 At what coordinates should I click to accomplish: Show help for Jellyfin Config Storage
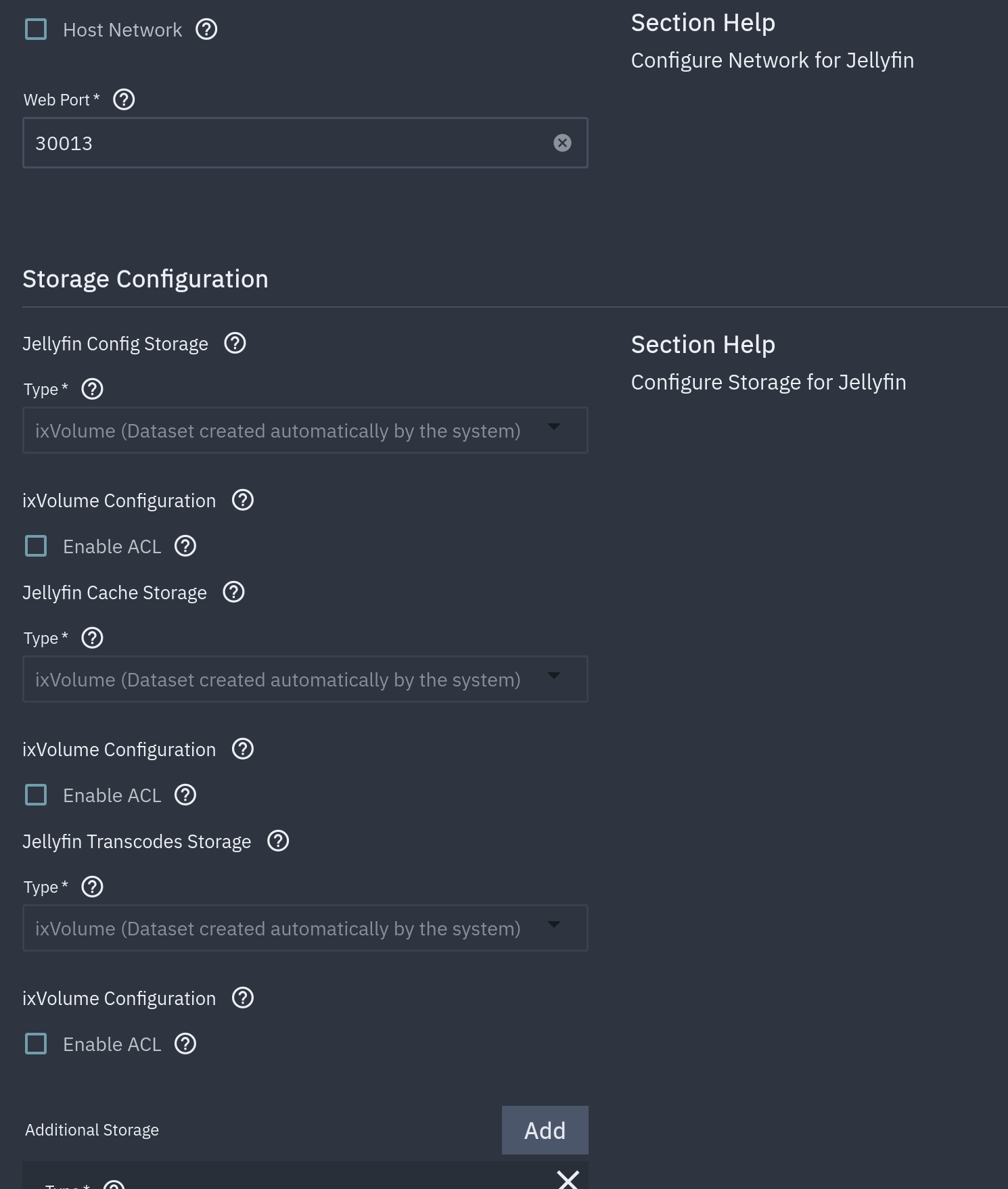pyautogui.click(x=235, y=343)
